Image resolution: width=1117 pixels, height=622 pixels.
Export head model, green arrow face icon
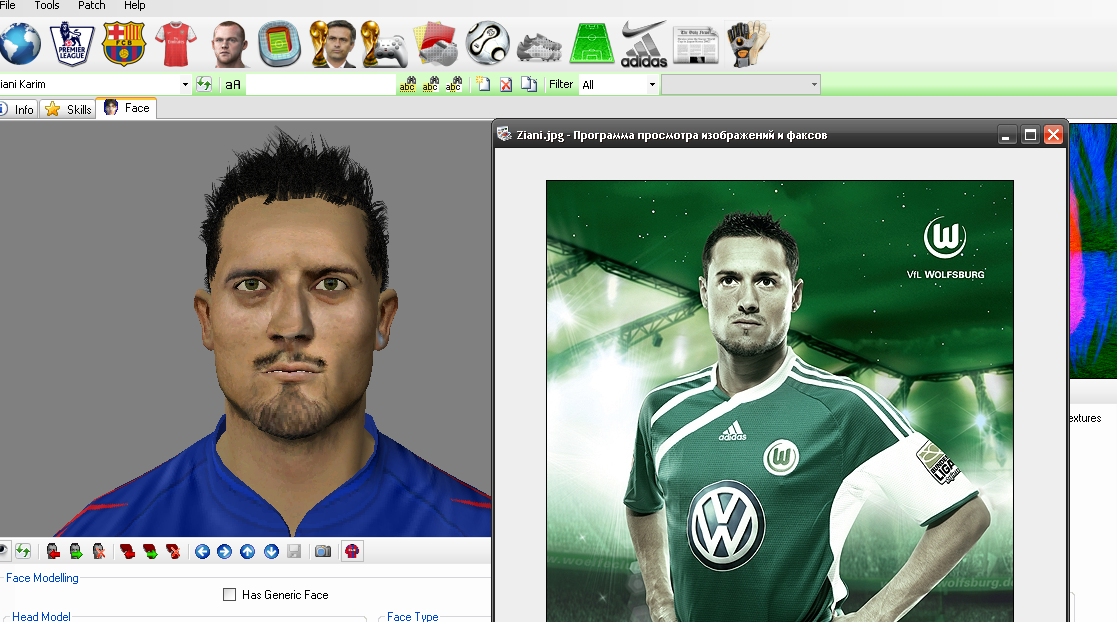pyautogui.click(x=76, y=551)
